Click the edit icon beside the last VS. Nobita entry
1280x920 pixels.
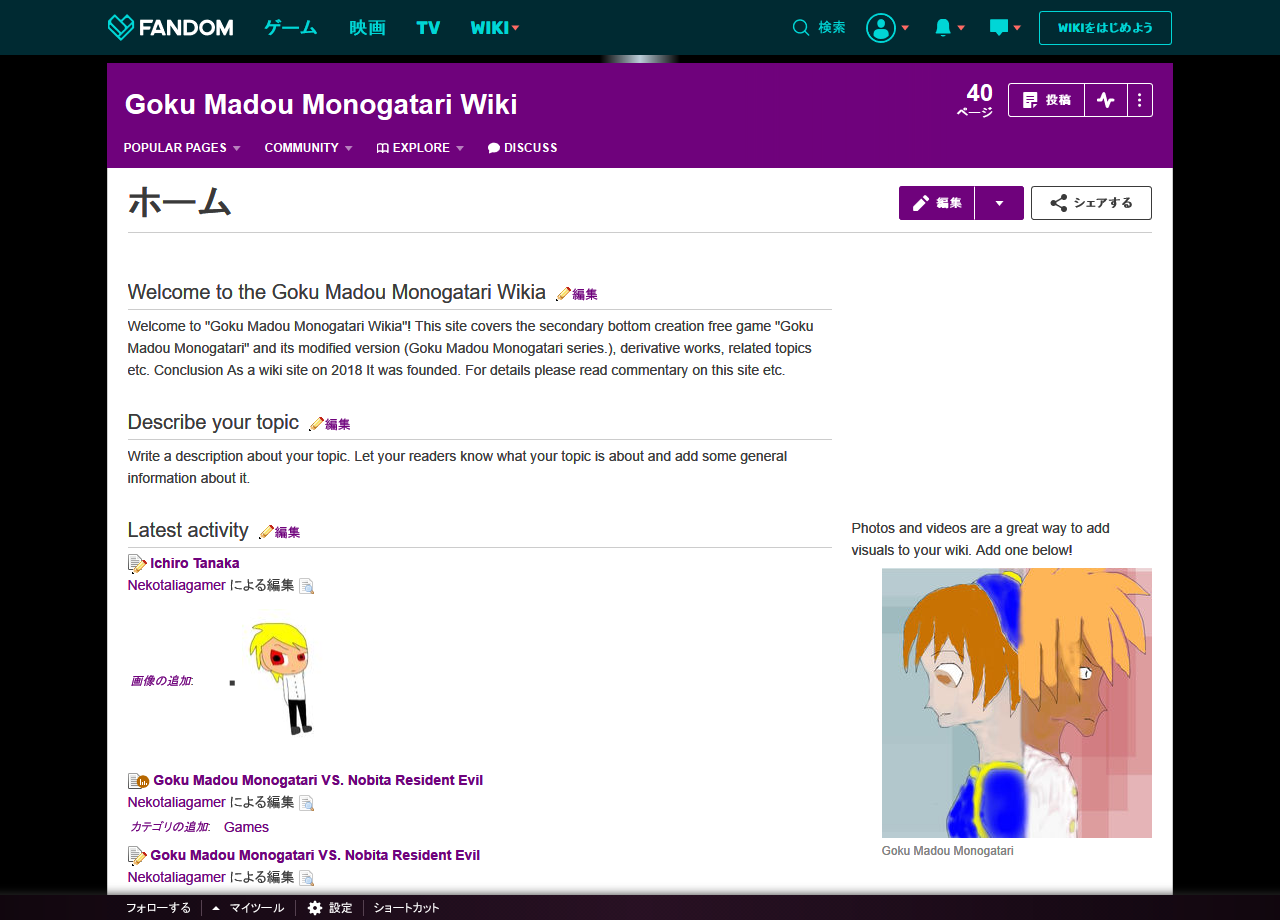click(137, 855)
